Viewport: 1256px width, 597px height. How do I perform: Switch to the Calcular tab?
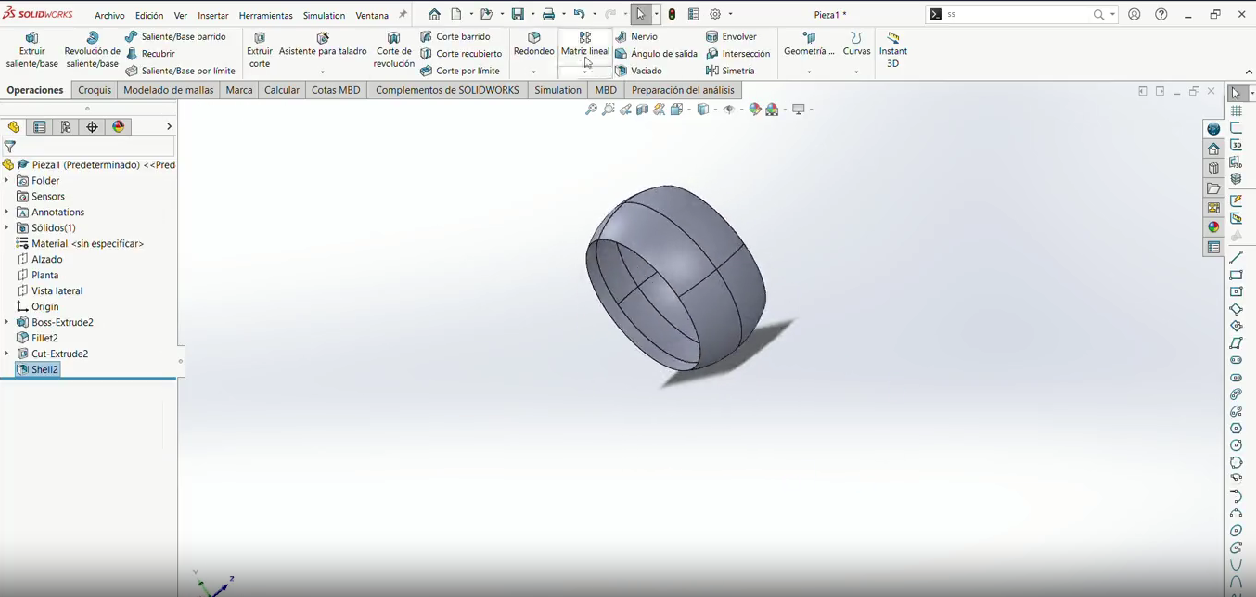click(x=282, y=90)
